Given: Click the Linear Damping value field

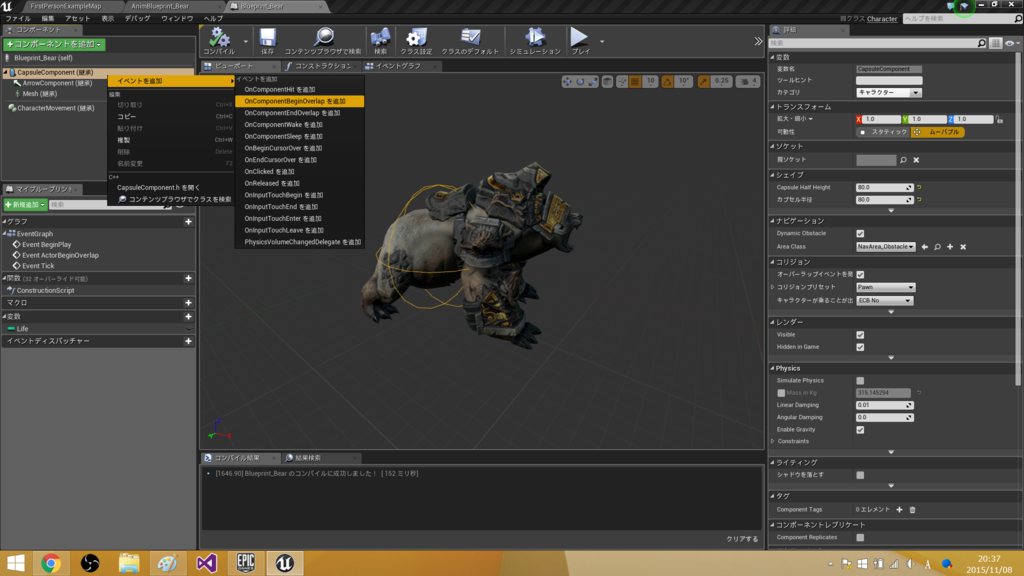Looking at the screenshot, I should click(x=884, y=406).
